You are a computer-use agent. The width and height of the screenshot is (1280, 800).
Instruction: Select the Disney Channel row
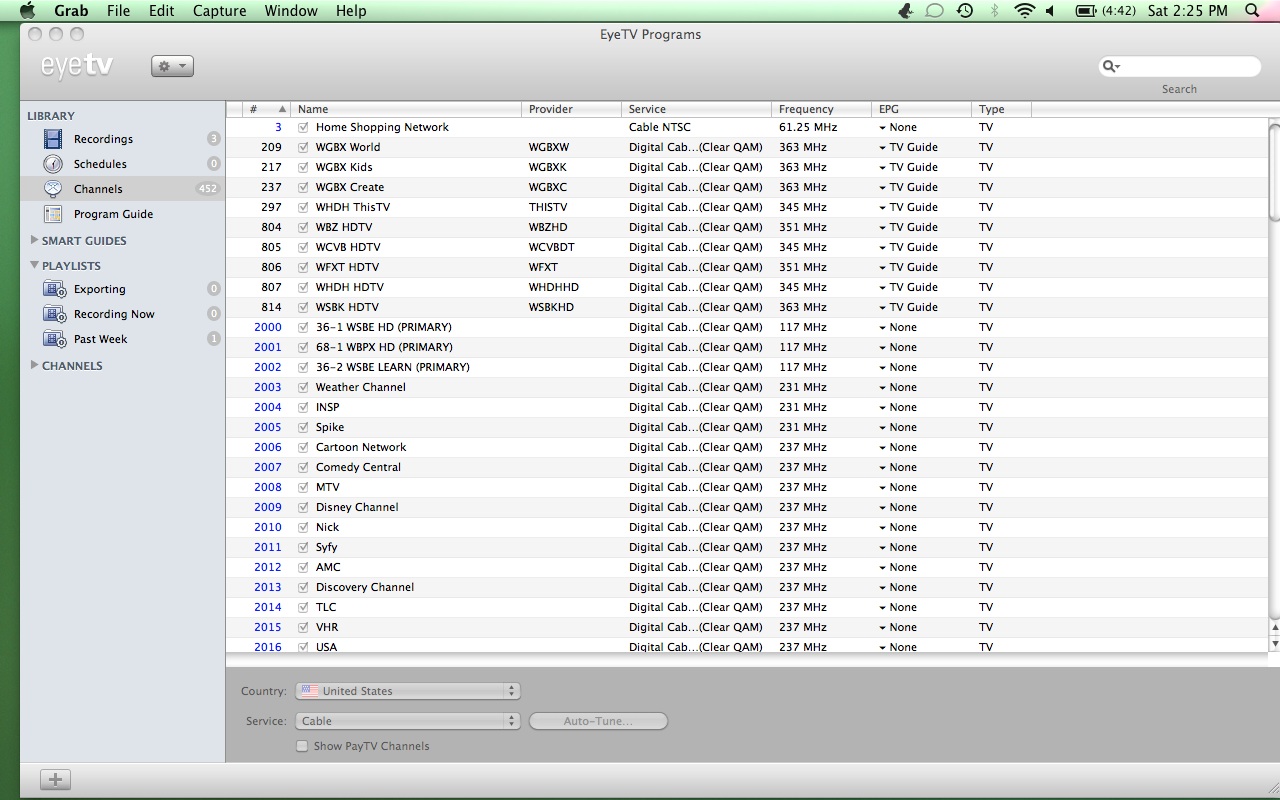[747, 507]
